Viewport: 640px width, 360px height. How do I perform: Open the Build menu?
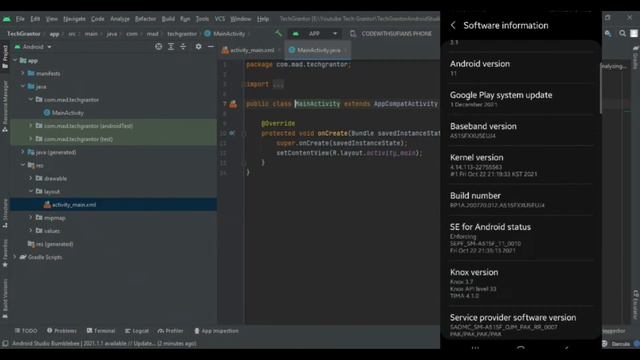point(168,19)
